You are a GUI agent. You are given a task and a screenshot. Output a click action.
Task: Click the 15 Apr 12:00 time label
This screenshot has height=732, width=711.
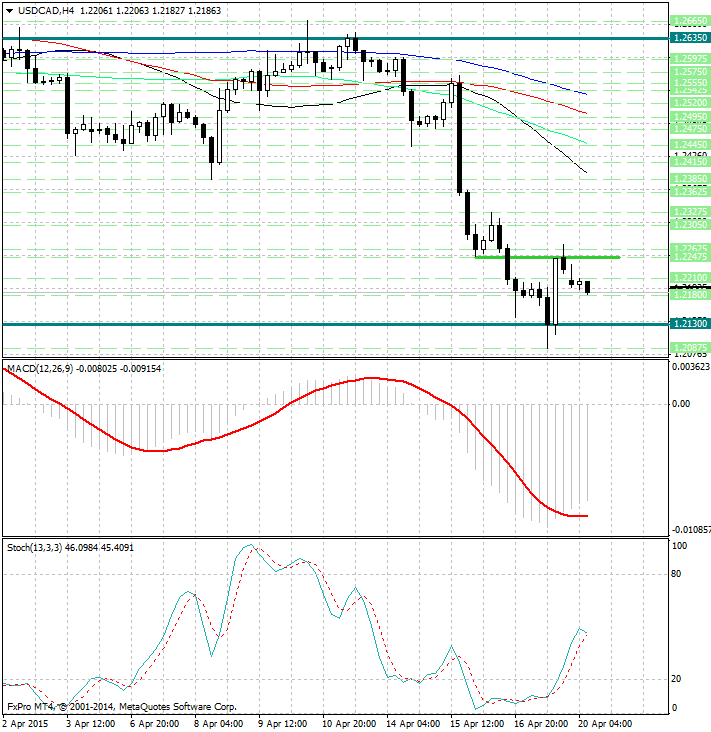point(477,724)
